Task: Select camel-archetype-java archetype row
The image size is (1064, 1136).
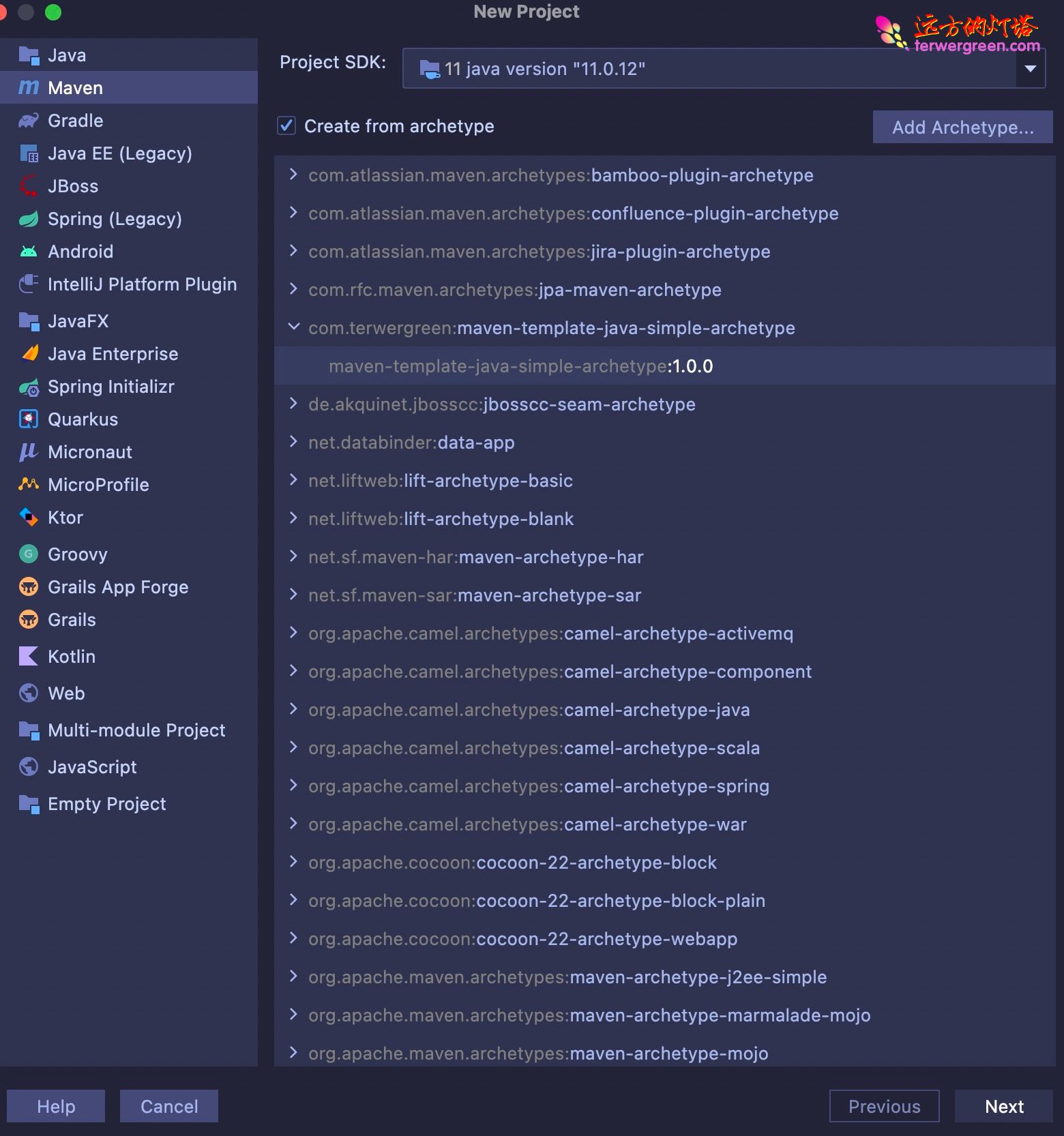Action: tap(665, 710)
